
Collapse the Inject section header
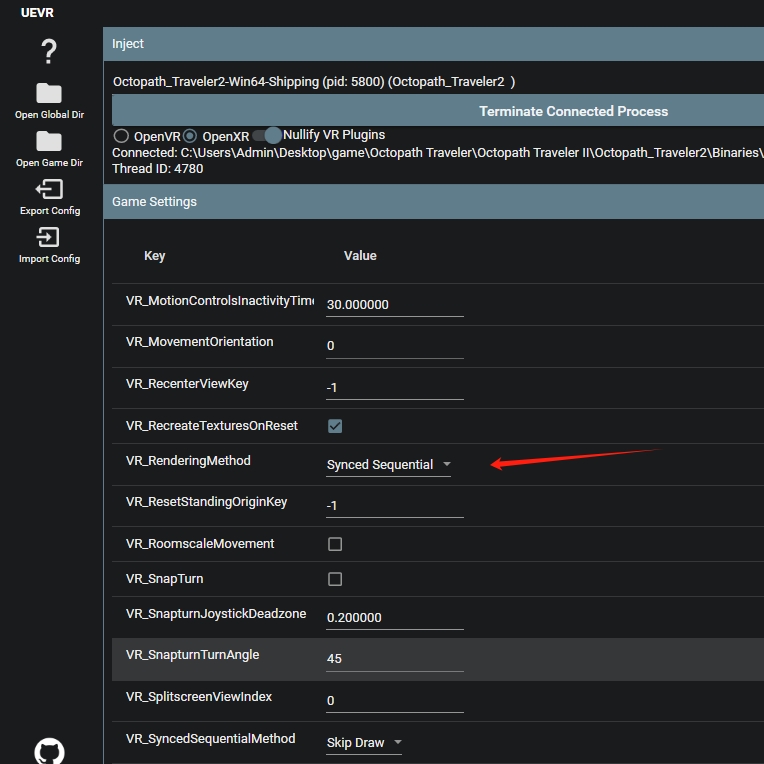[x=434, y=44]
